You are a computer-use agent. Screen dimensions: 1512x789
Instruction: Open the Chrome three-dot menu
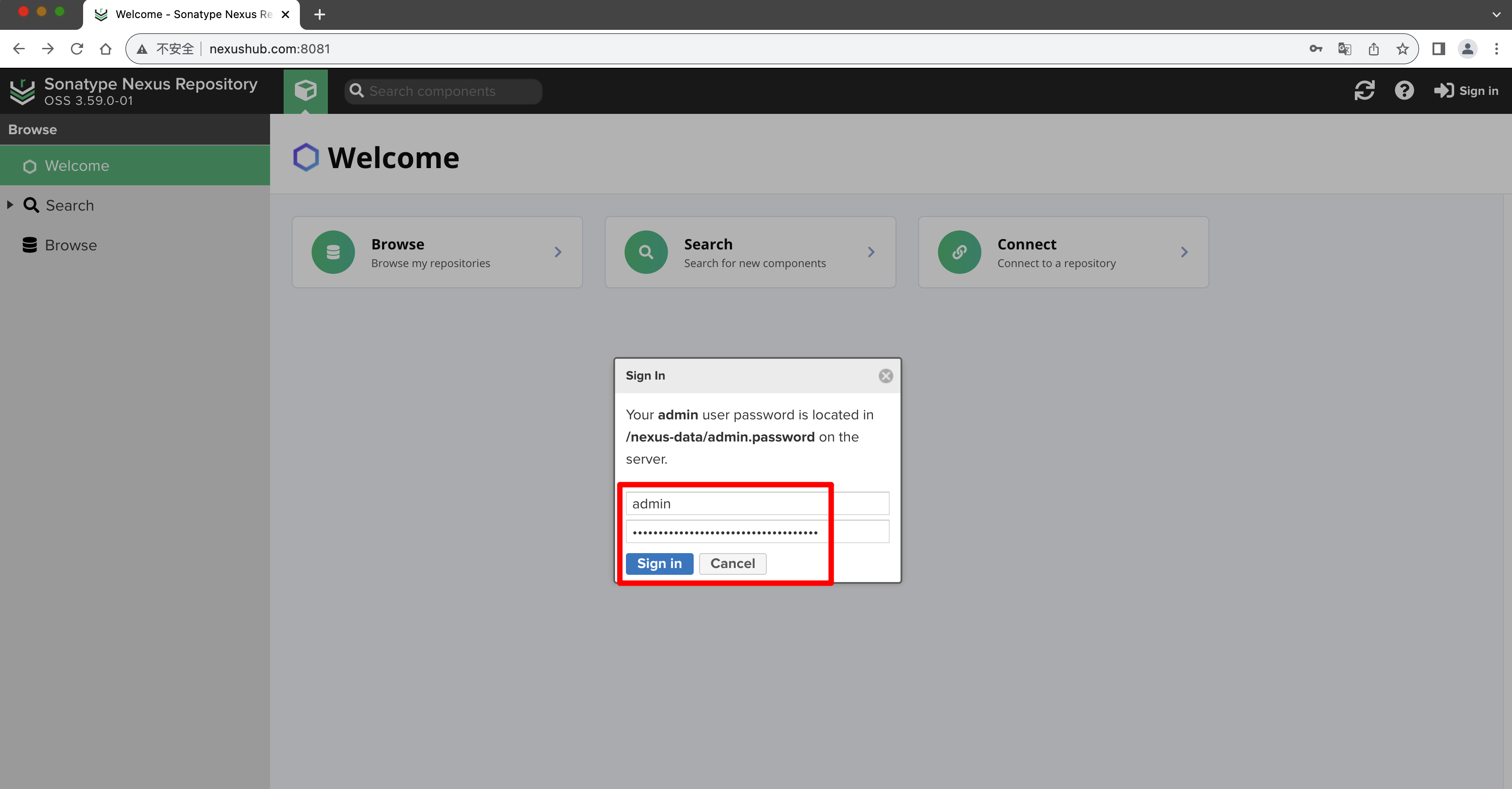[x=1496, y=49]
